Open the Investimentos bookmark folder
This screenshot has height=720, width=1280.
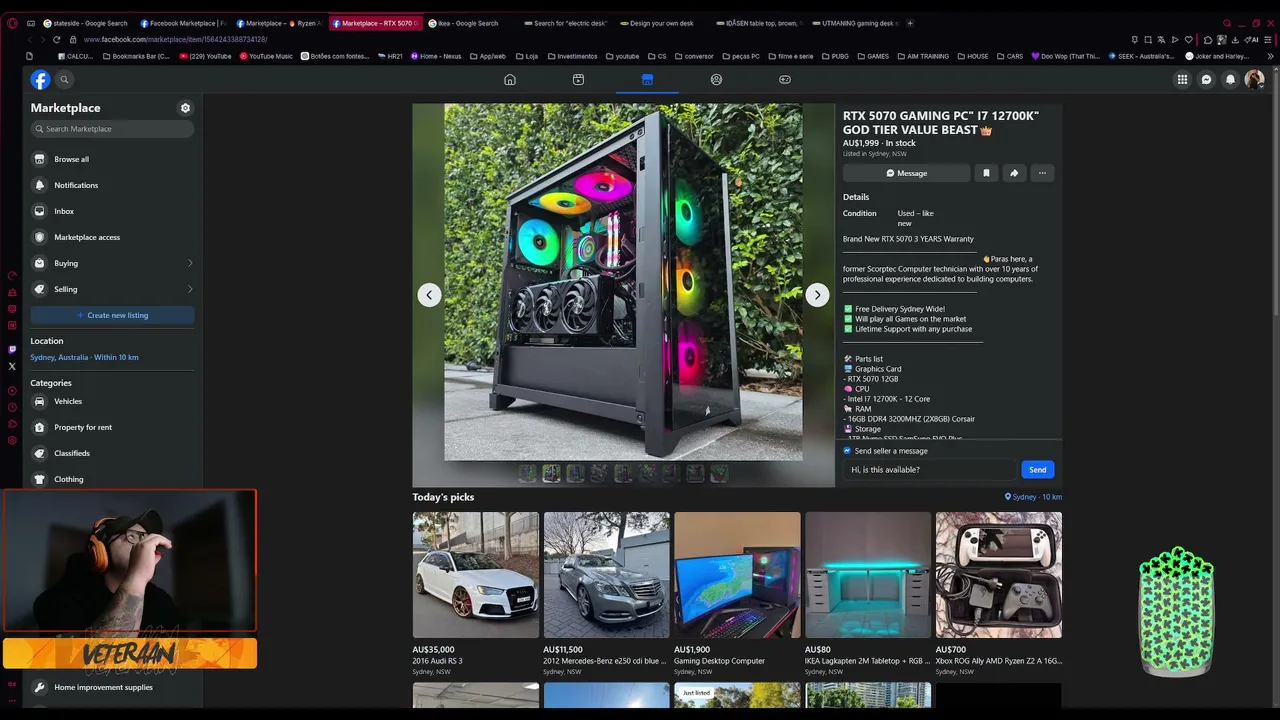coord(572,56)
